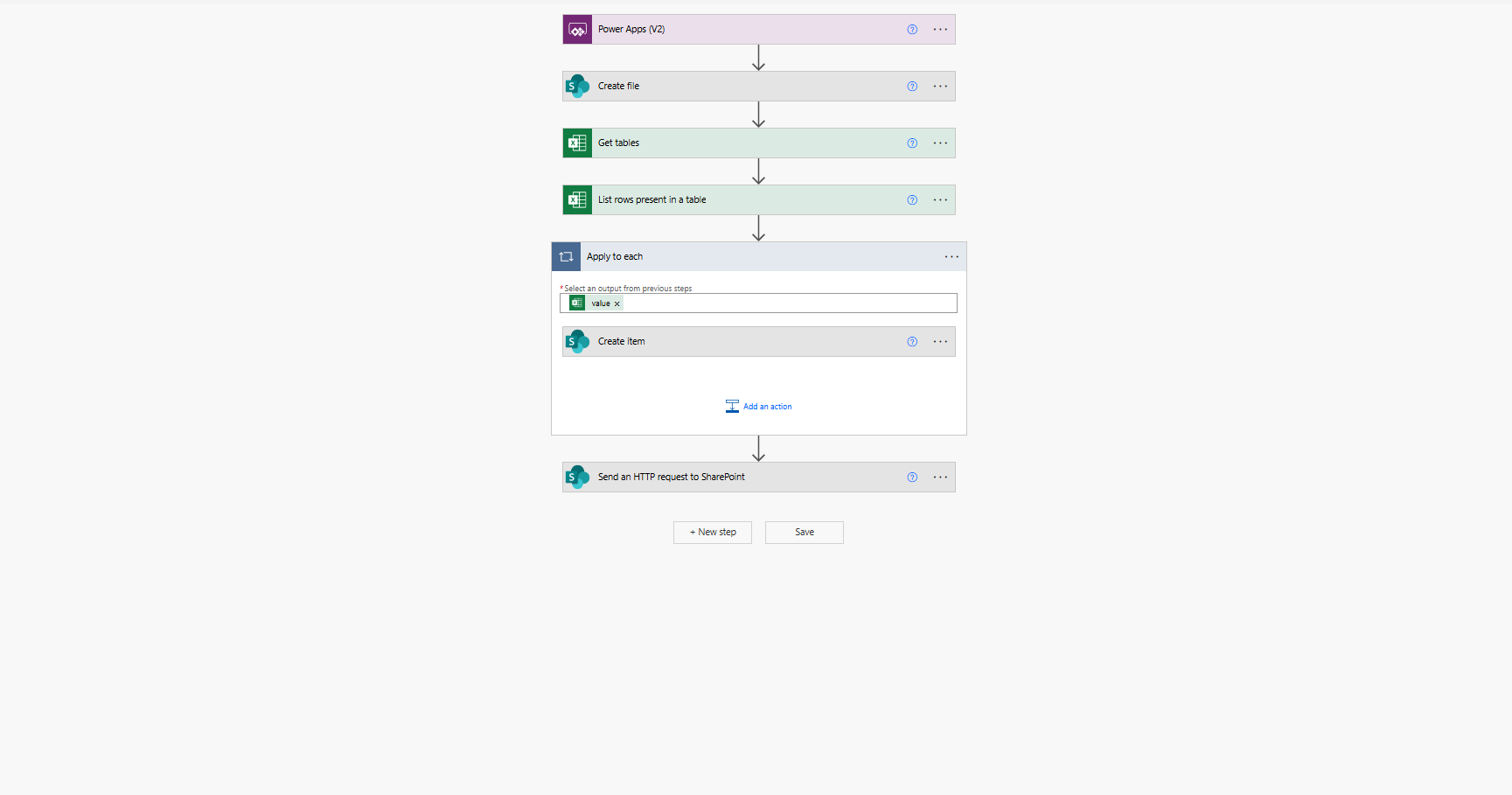Collapse the Apply to each header

point(743,257)
